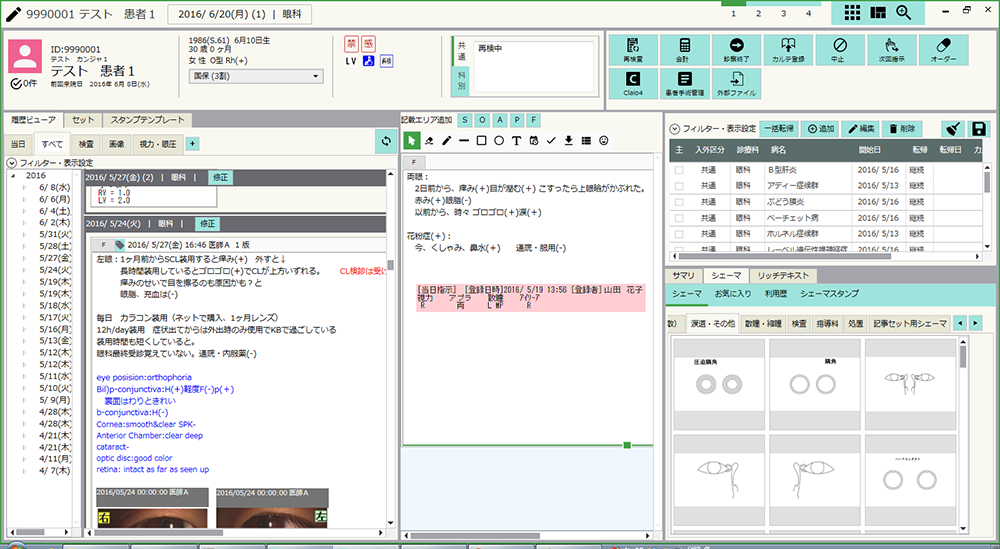Open 外部ファイル file import icon
The width and height of the screenshot is (1000, 549).
click(737, 83)
